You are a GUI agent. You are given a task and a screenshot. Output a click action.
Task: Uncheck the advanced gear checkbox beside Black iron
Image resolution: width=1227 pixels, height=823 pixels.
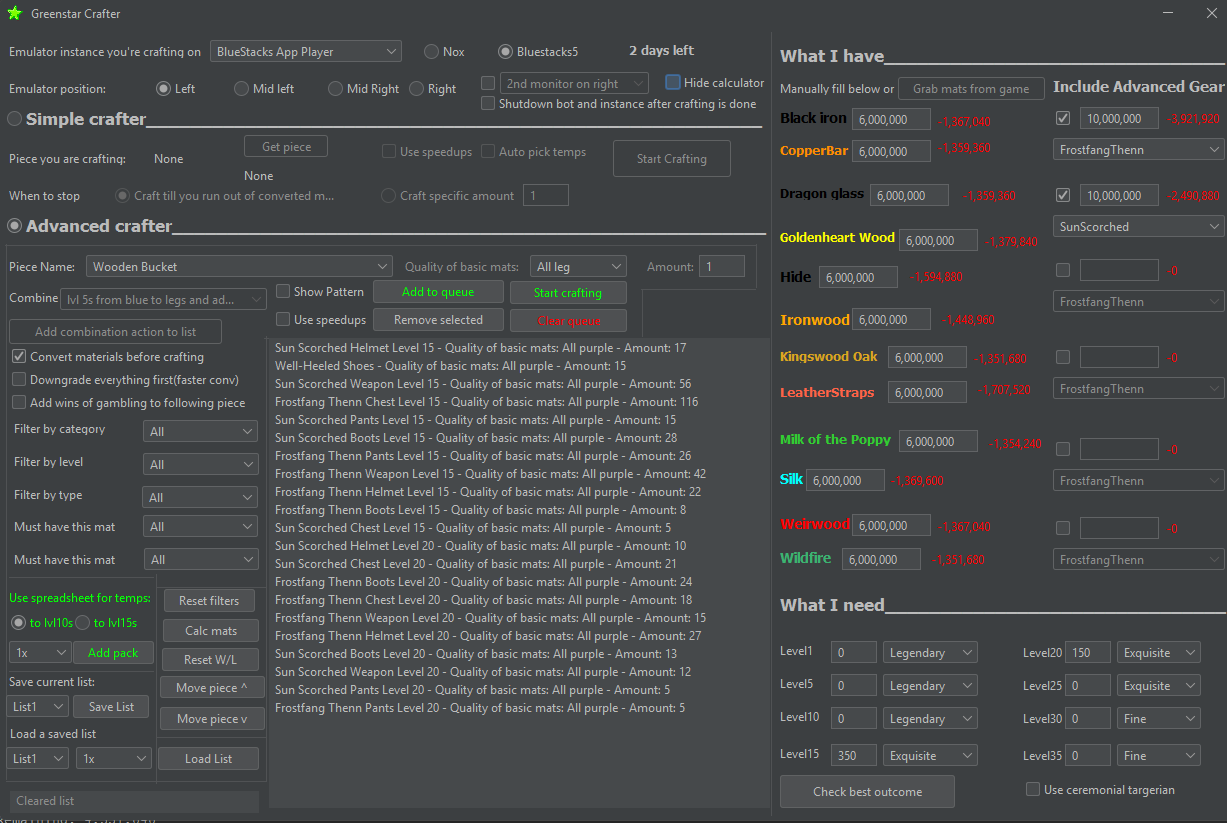tap(1062, 118)
